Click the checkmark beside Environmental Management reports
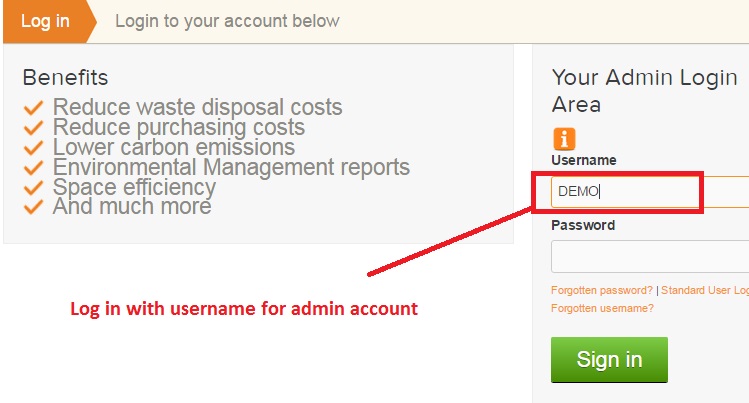This screenshot has width=749, height=403. point(33,168)
